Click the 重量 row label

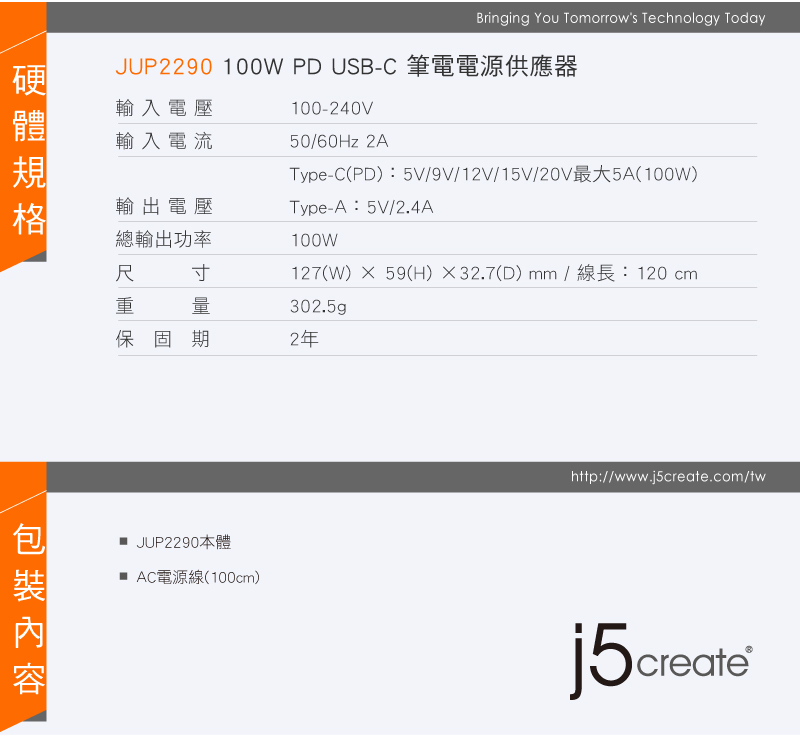pos(163,306)
